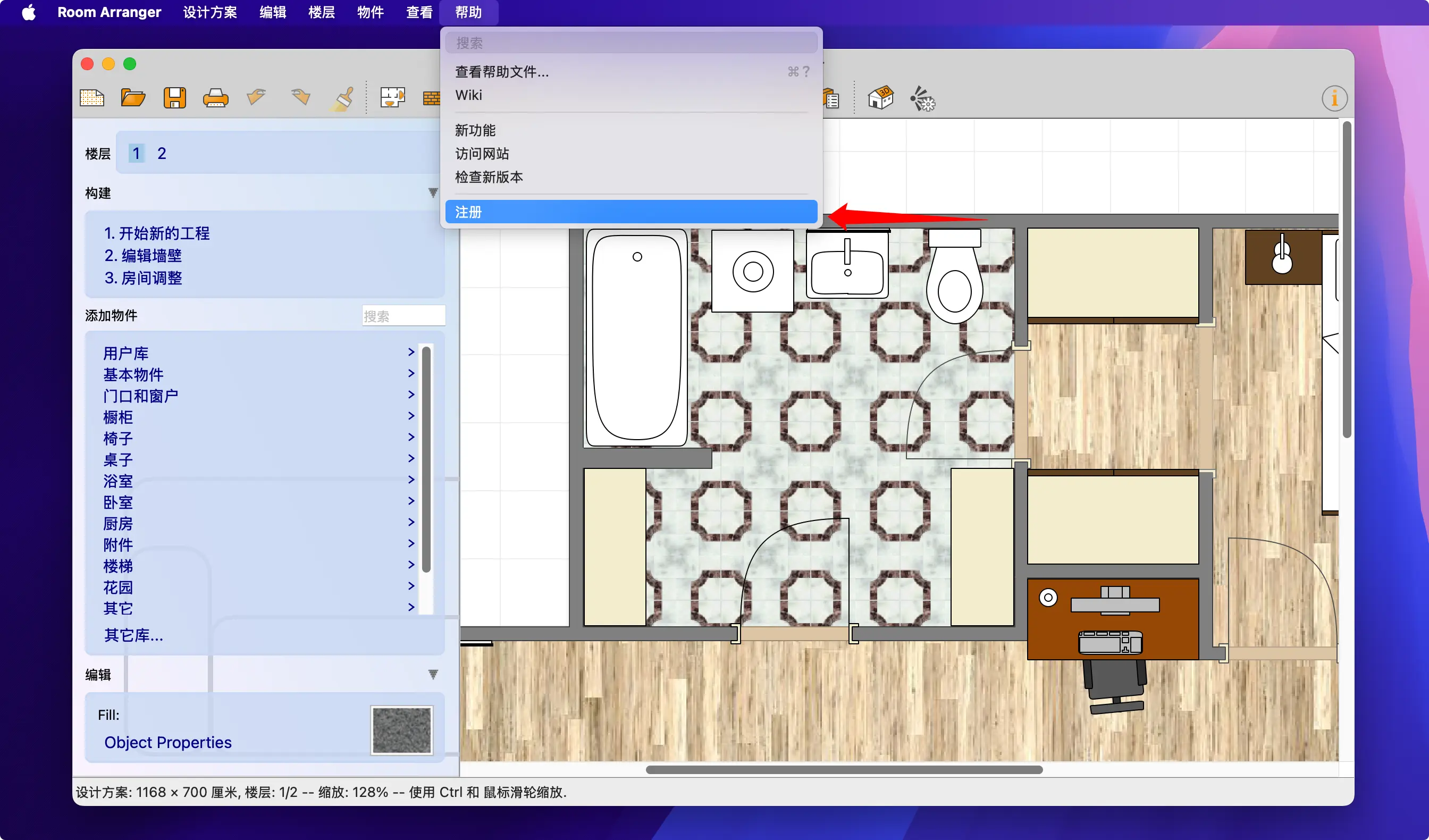Viewport: 1429px width, 840px height.
Task: Select 检查新版本 menu entry
Action: tap(489, 177)
